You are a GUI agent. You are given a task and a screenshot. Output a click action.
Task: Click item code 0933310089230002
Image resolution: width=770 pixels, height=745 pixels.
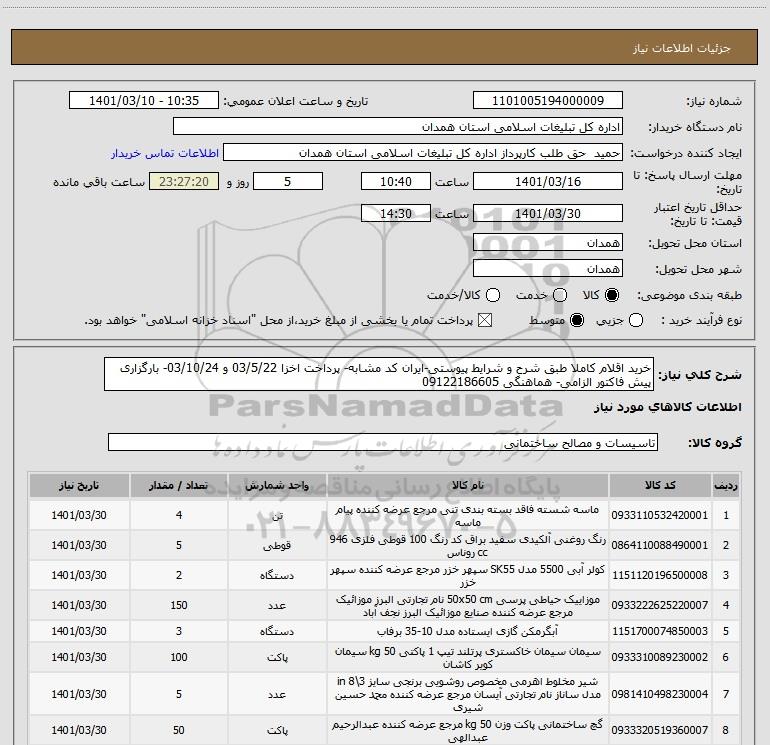click(660, 657)
